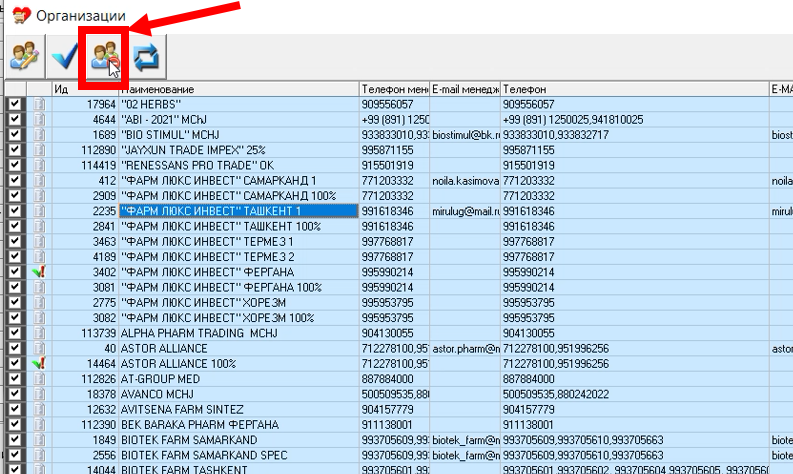Select organization ФАРМ ЛЮКС ИНВЕСТ ТАШКЕНТ 100%
793x474 pixels.
point(239,226)
